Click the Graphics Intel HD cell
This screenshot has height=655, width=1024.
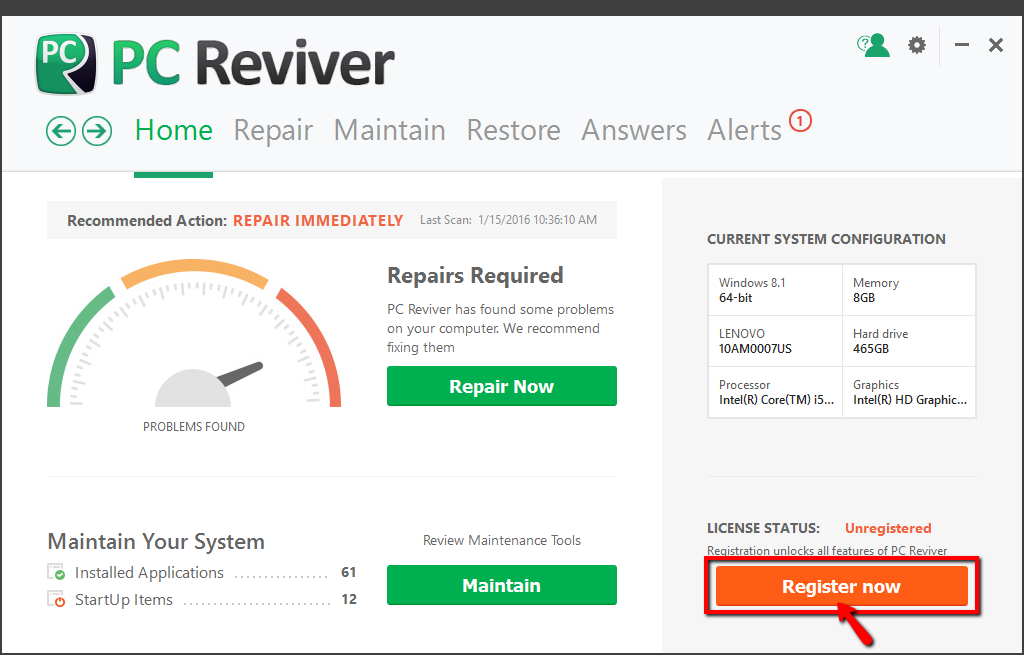909,392
